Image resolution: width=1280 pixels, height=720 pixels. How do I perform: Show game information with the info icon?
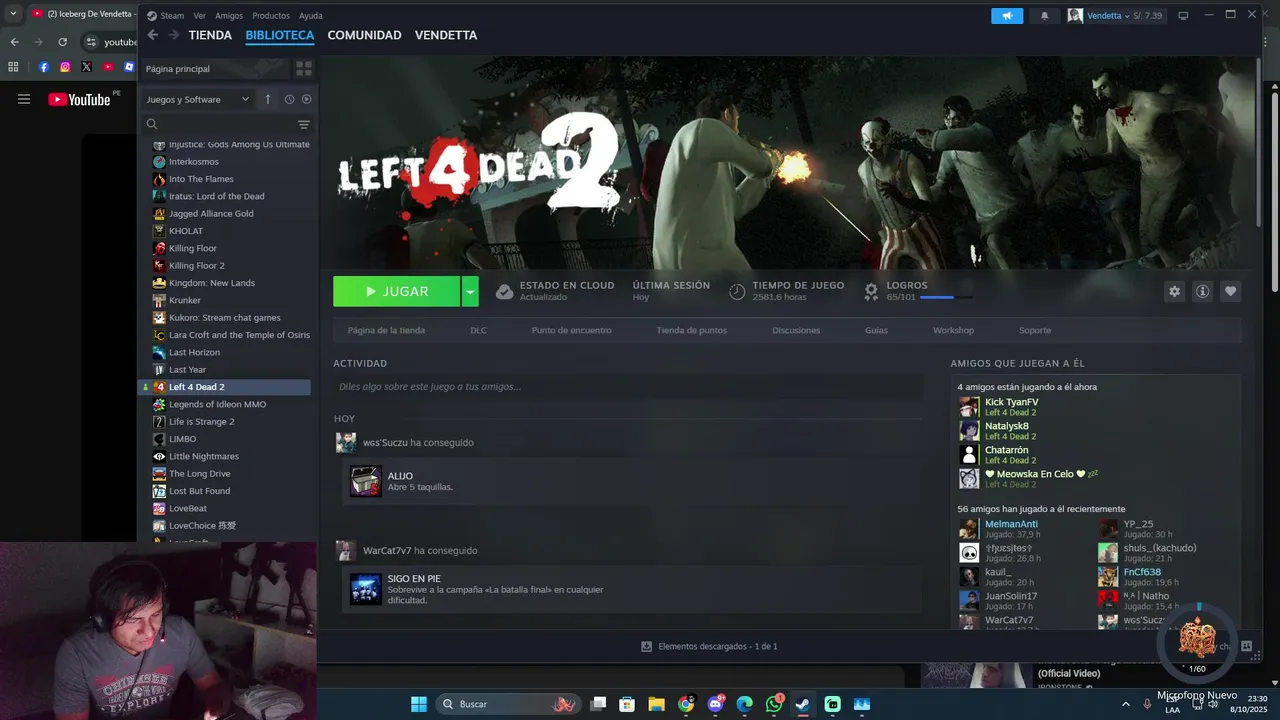(x=1202, y=291)
